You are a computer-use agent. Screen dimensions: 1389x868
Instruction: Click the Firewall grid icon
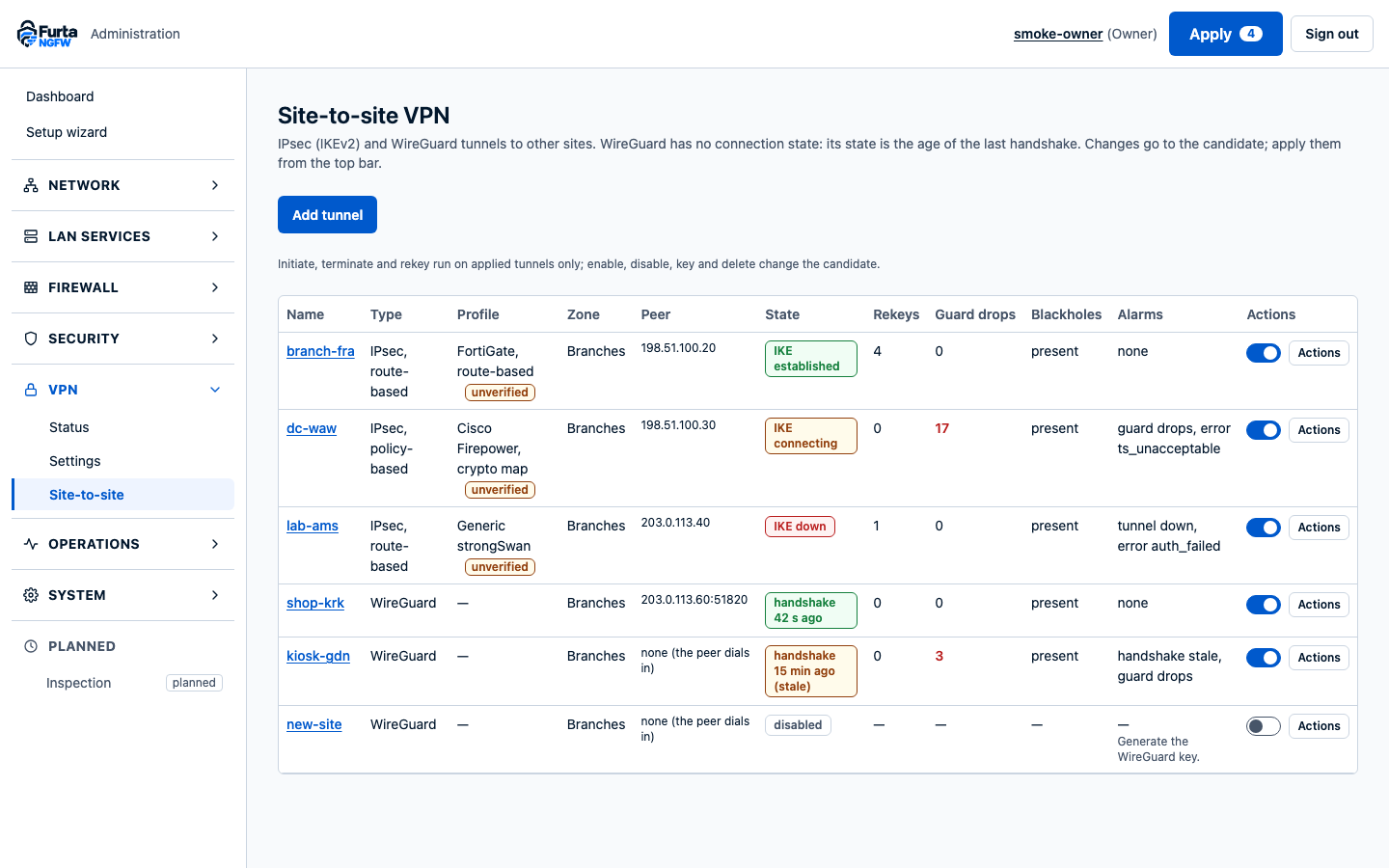31,287
